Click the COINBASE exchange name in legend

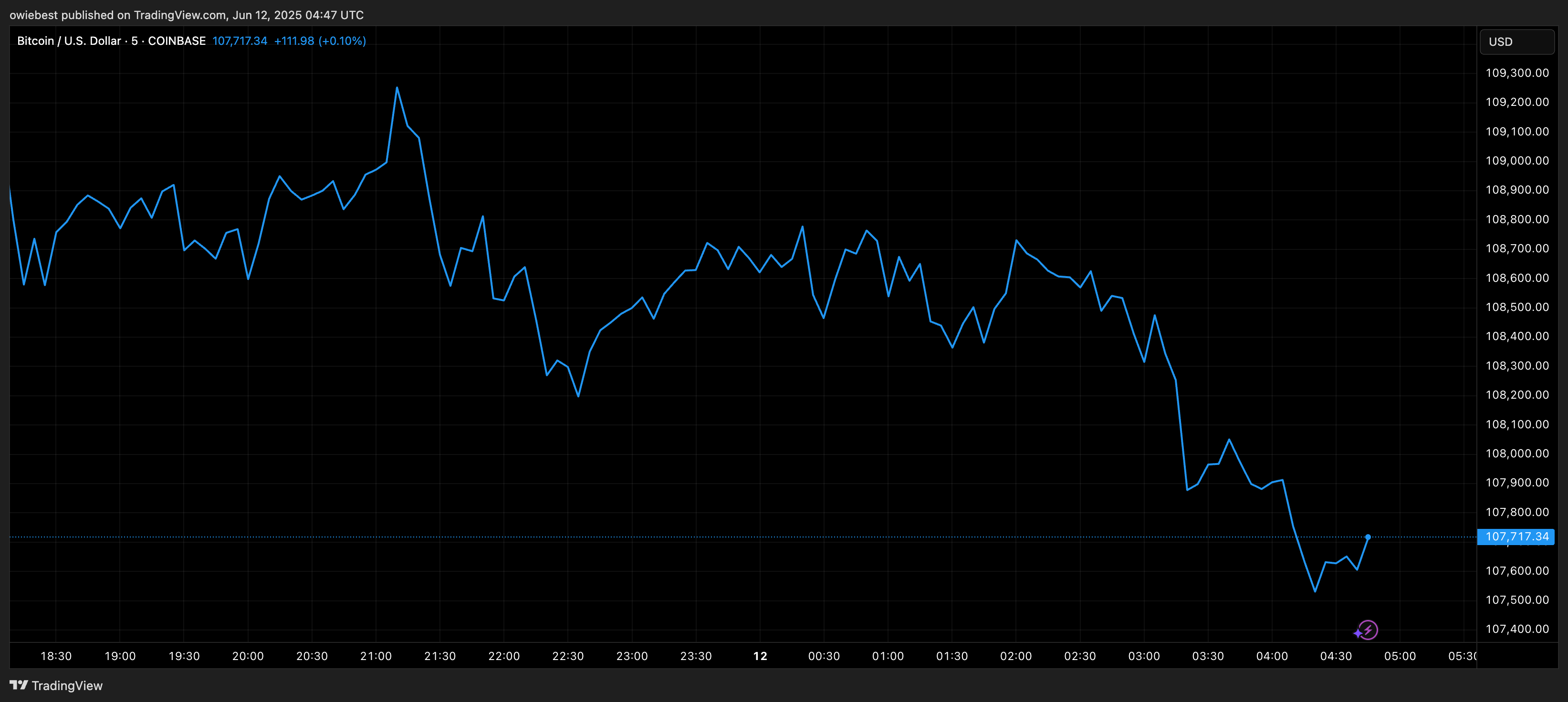click(x=177, y=41)
